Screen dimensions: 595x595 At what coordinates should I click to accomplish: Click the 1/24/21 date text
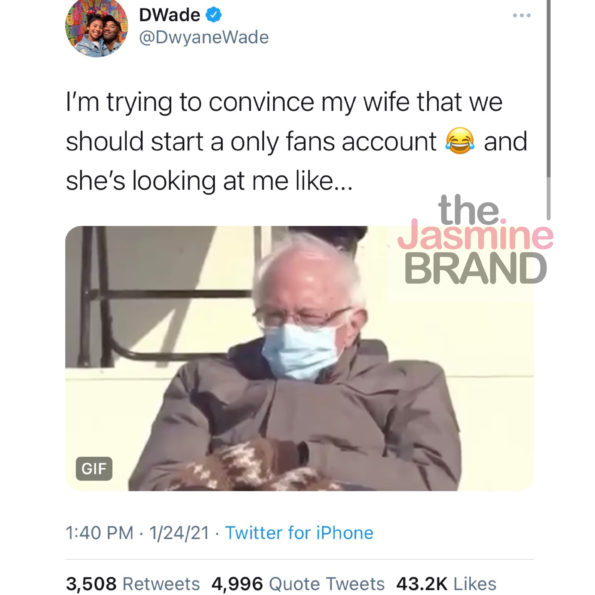(179, 532)
